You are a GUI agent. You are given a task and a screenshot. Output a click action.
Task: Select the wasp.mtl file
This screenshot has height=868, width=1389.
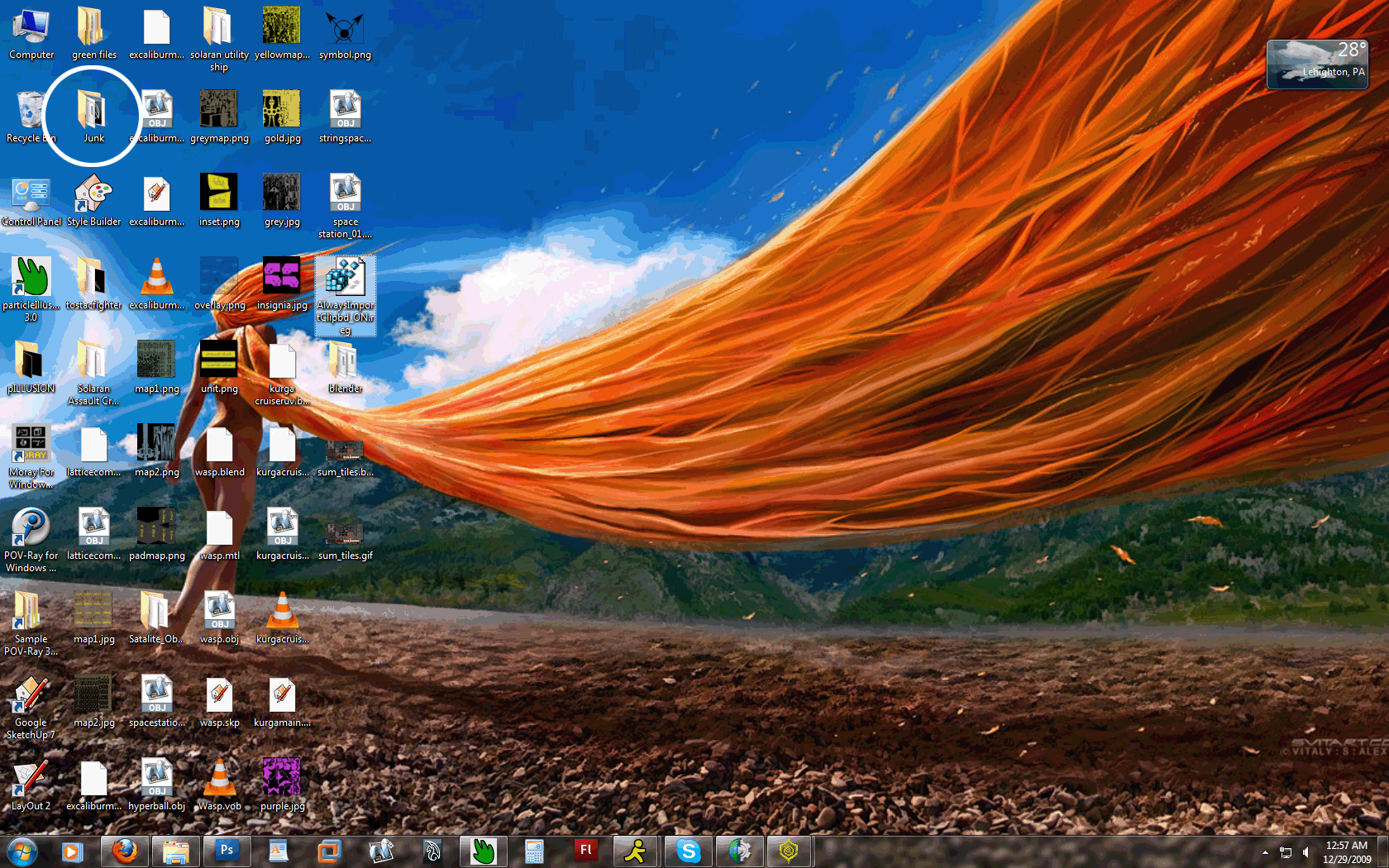coord(219,535)
